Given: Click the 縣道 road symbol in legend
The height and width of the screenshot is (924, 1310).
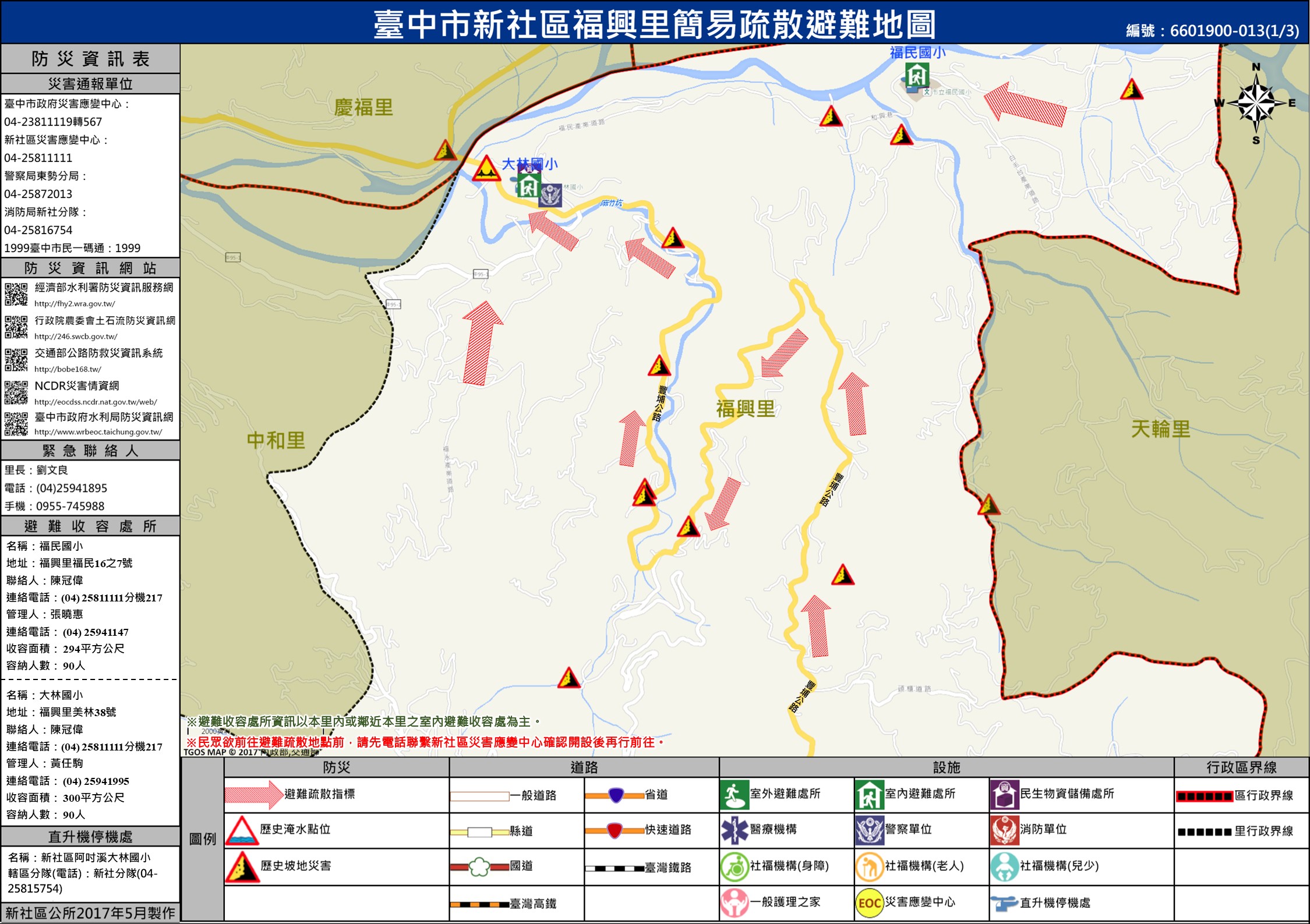Looking at the screenshot, I should 479,832.
